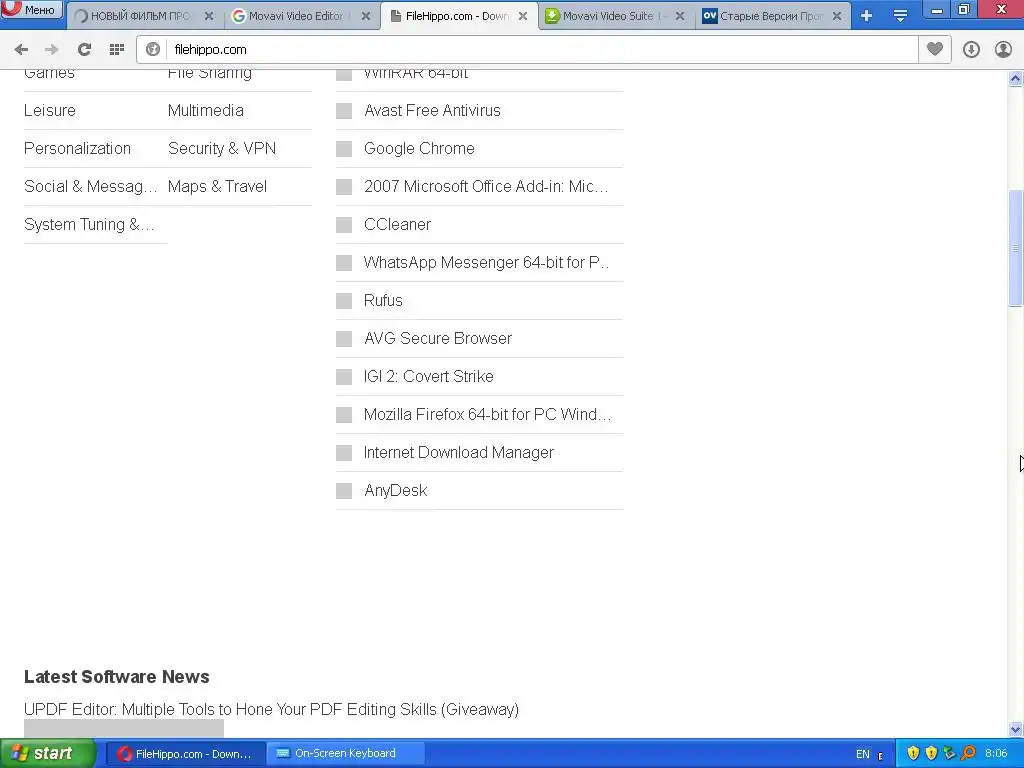Open the Multimedia category
The image size is (1024, 768).
tap(206, 110)
